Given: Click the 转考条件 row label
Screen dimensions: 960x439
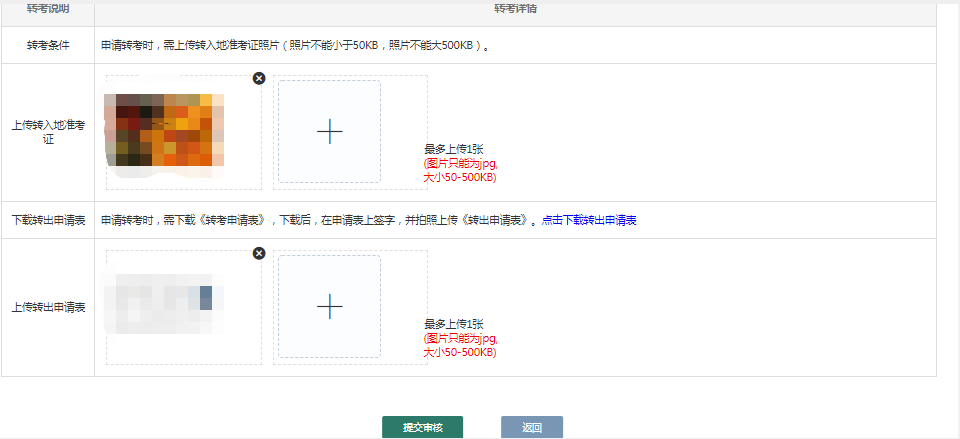Looking at the screenshot, I should (x=48, y=46).
